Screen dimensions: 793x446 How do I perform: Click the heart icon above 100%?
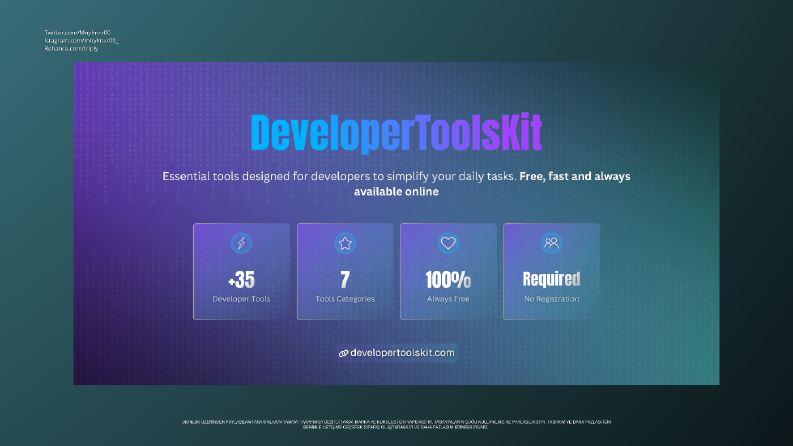tap(448, 243)
